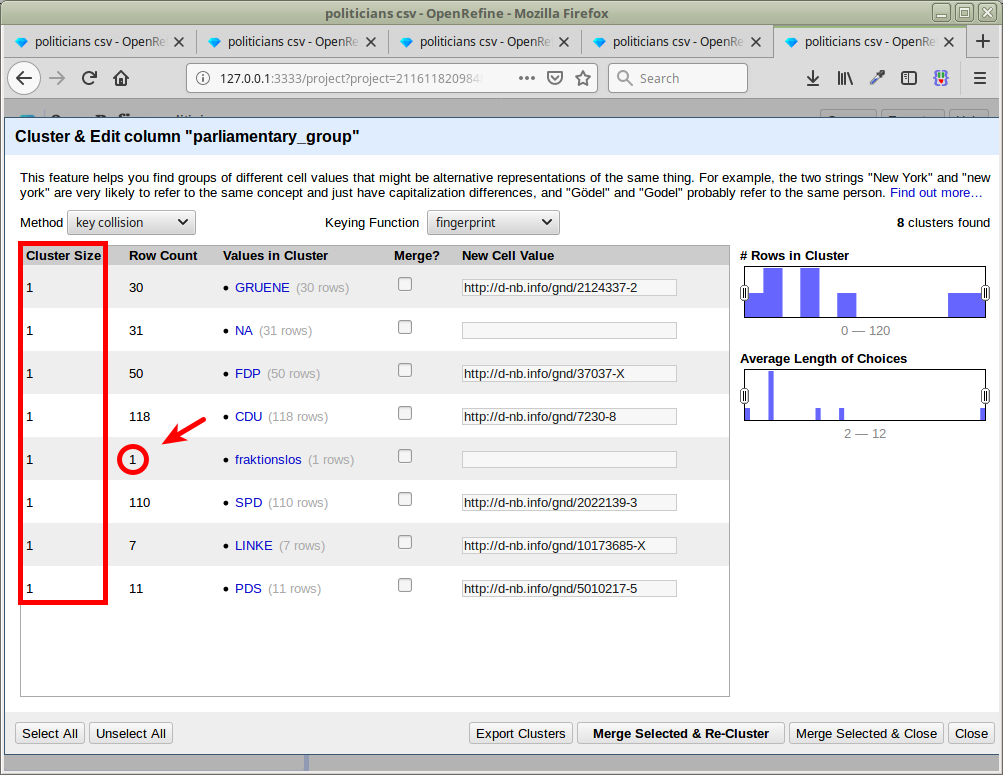Edit the New Cell Value for GRUENE

569,288
